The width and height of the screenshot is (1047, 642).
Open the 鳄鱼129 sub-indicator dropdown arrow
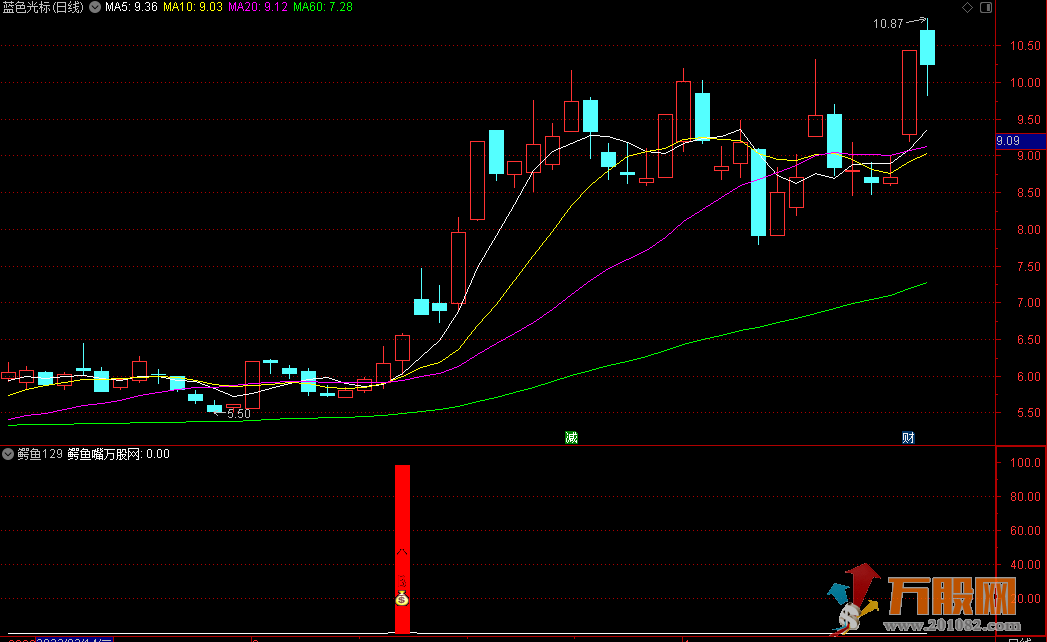coord(8,454)
